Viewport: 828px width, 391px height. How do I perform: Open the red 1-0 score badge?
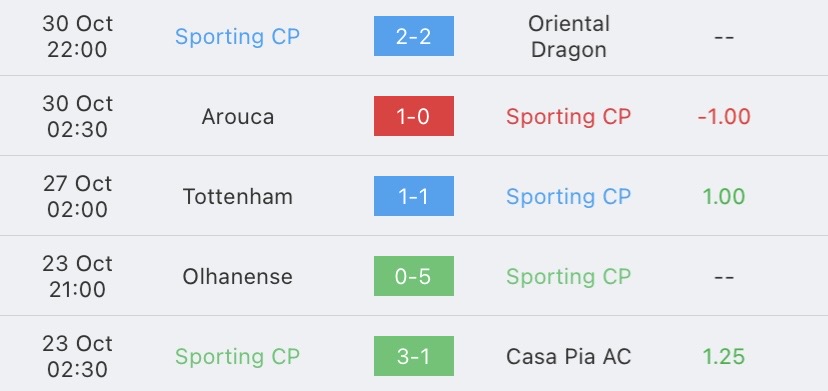pos(413,116)
